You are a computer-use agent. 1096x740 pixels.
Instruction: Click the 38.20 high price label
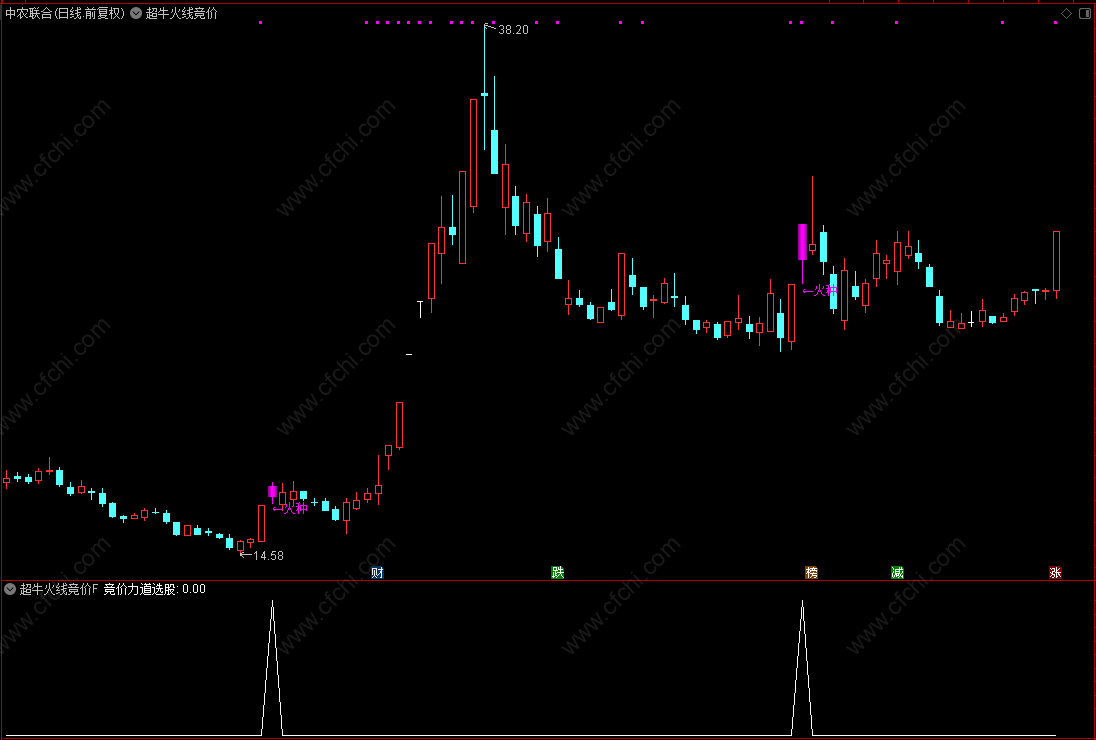[513, 30]
